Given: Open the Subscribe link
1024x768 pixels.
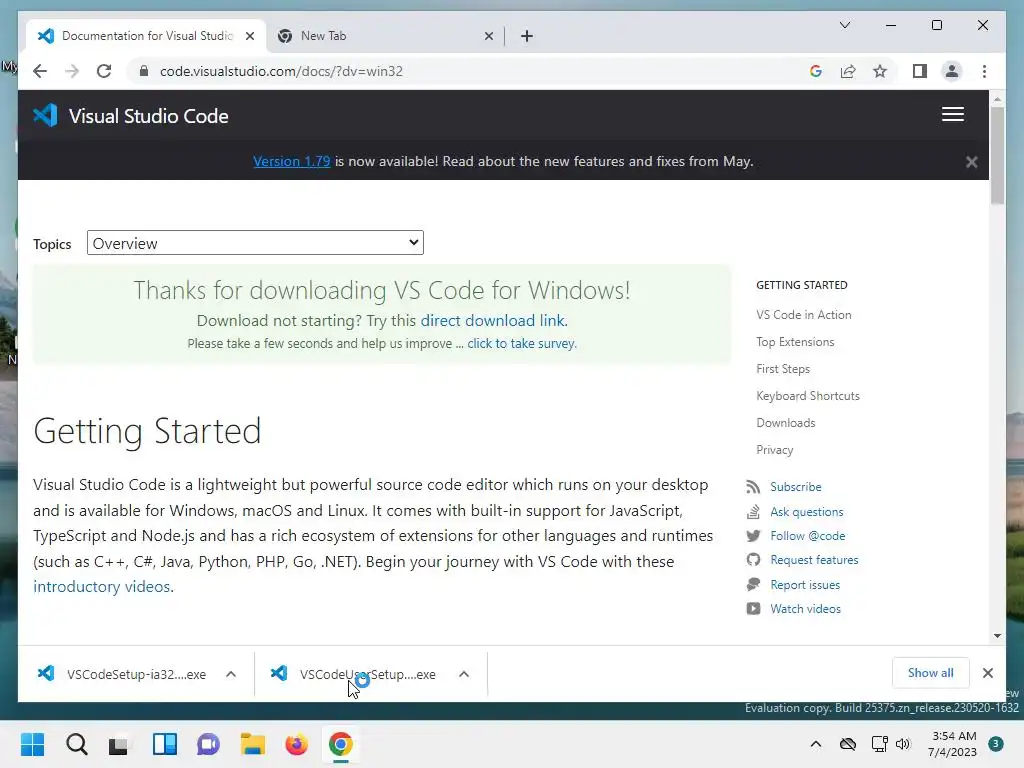Looking at the screenshot, I should 795,487.
